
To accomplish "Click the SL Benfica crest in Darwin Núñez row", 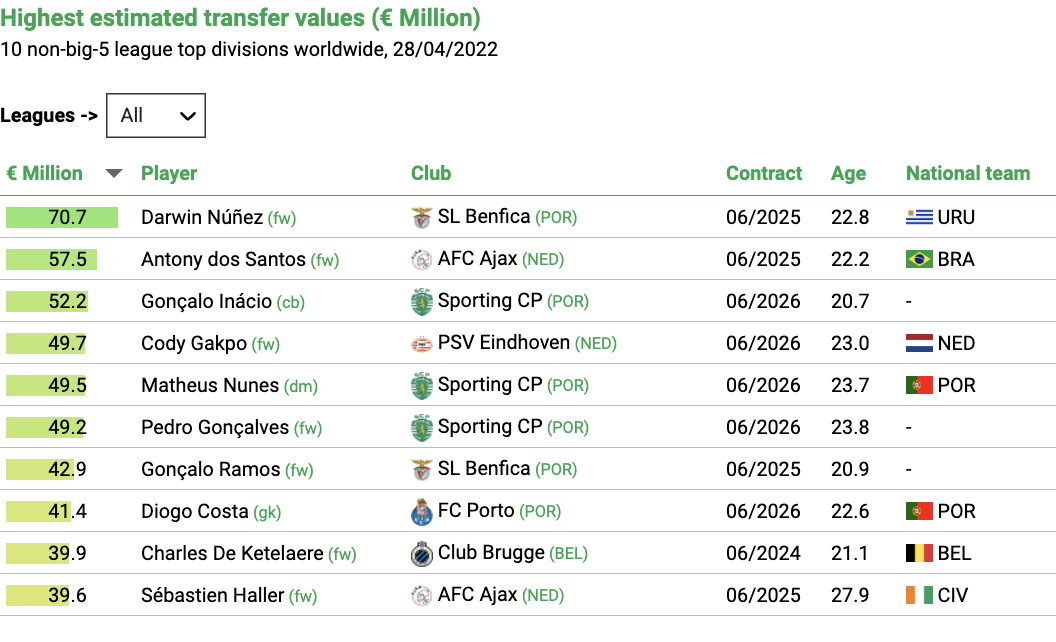I will (x=422, y=217).
